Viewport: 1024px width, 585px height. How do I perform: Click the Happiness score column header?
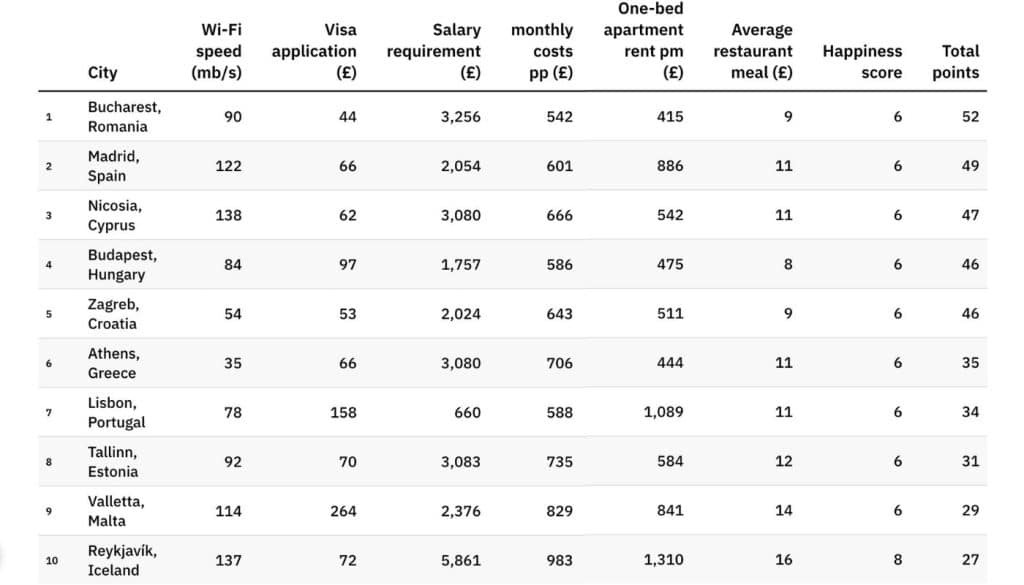pyautogui.click(x=862, y=61)
